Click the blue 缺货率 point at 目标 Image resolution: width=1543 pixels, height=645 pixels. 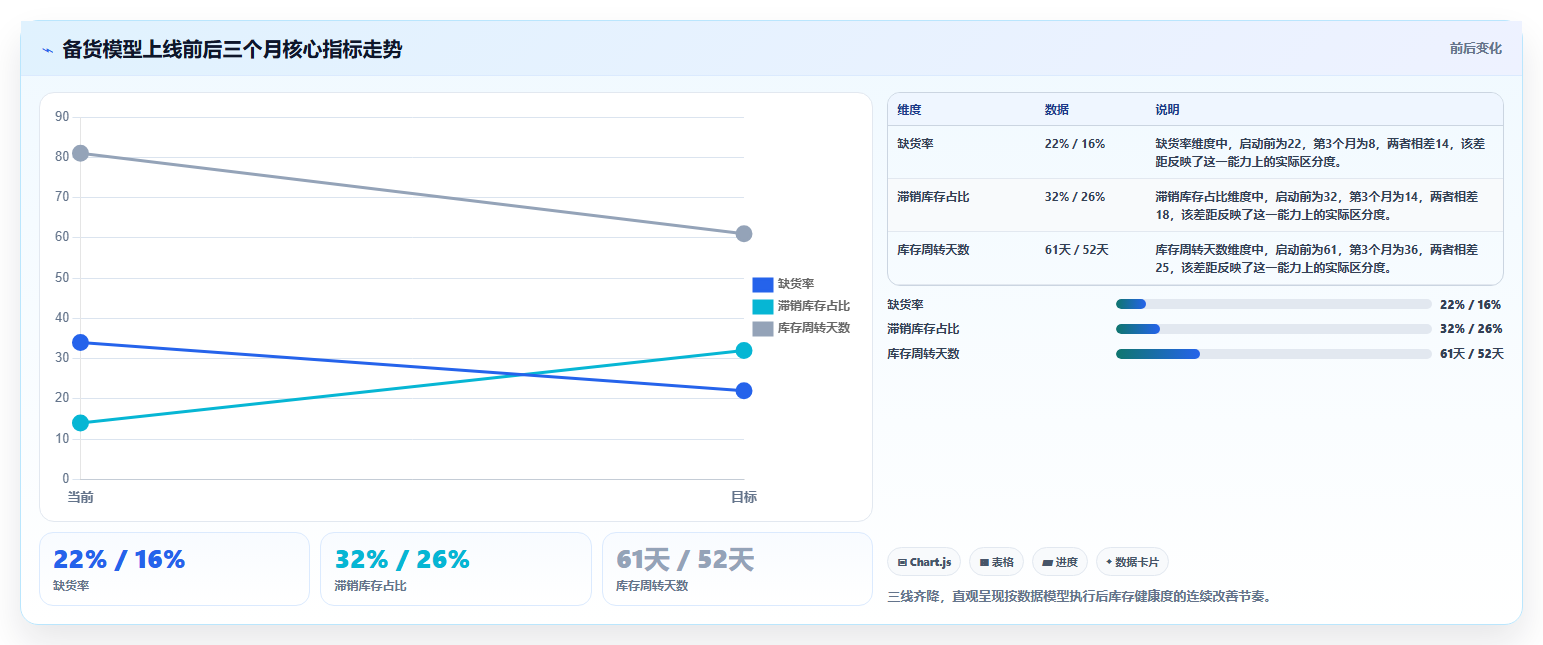[744, 391]
